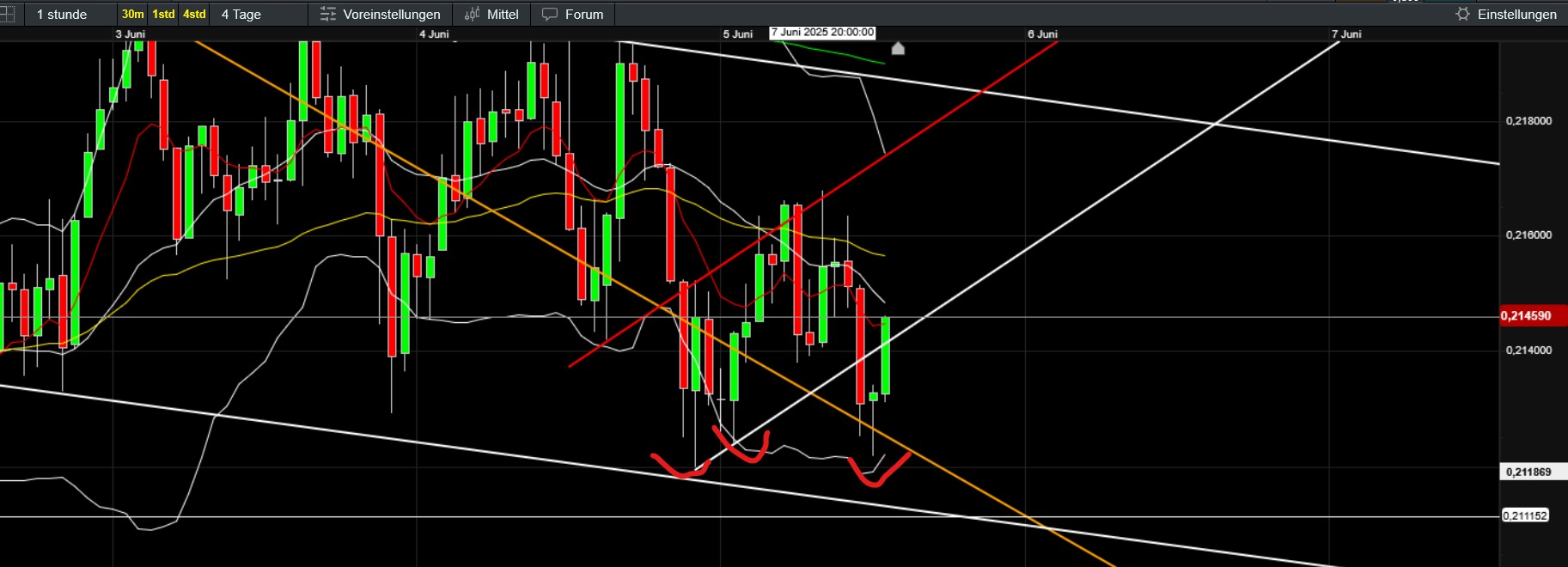Image resolution: width=1568 pixels, height=567 pixels.
Task: Click the layout grid icon at top-left
Action: pyautogui.click(x=6, y=15)
